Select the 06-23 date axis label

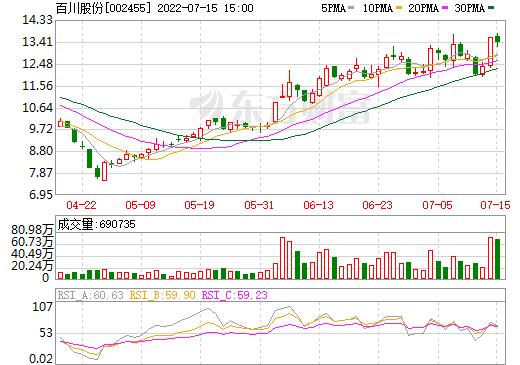(x=378, y=205)
